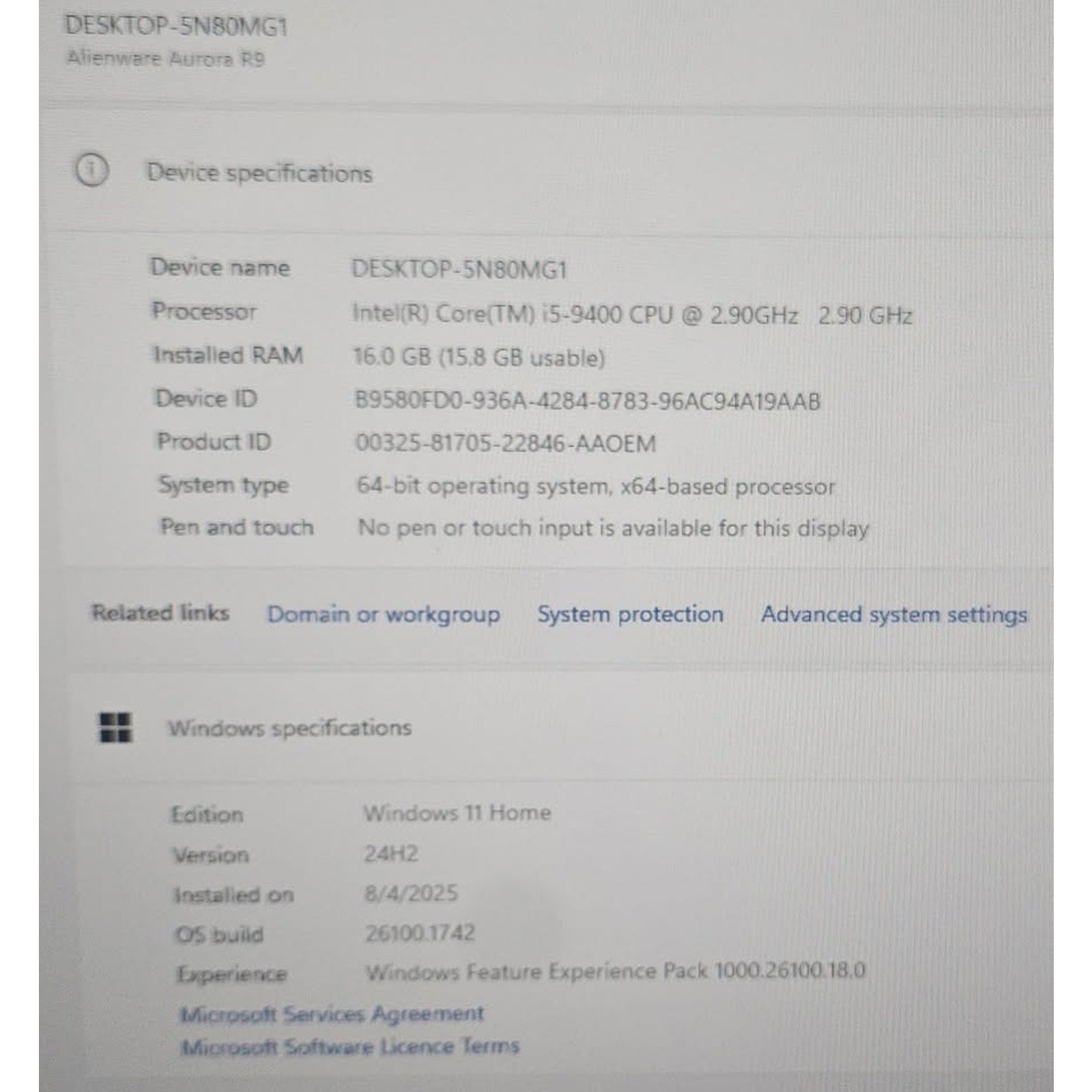Open Advanced system settings
1092x1092 pixels.
point(893,615)
